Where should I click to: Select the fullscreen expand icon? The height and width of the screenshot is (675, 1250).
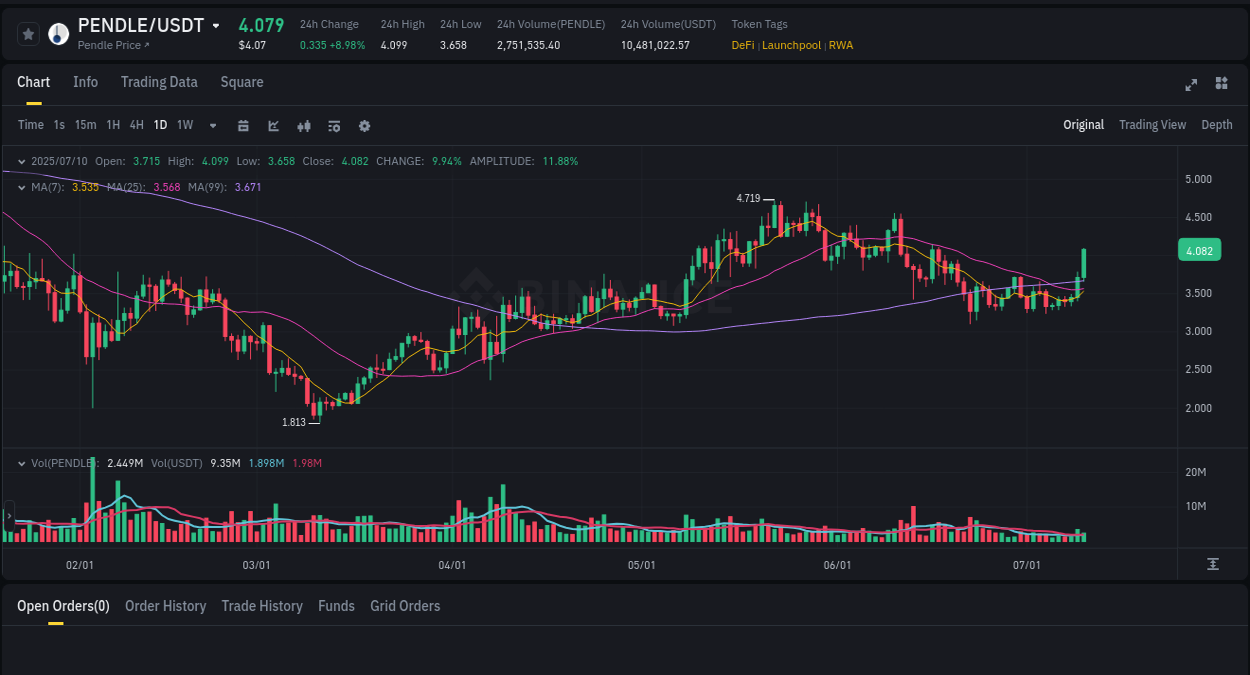click(x=1190, y=84)
